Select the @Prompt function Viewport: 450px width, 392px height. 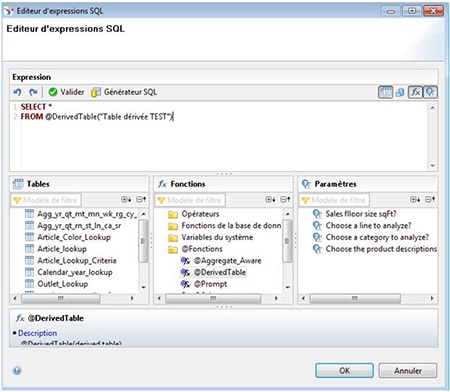[x=210, y=284]
